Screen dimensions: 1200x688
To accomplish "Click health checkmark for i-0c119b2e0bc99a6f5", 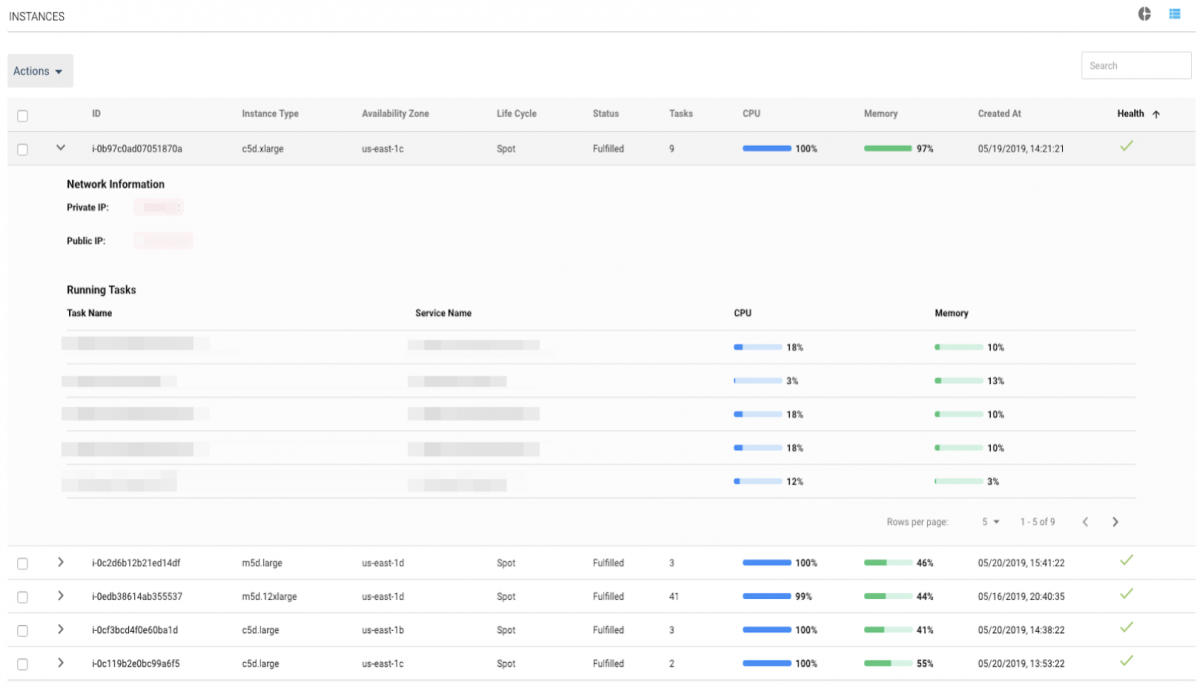I will [1126, 661].
